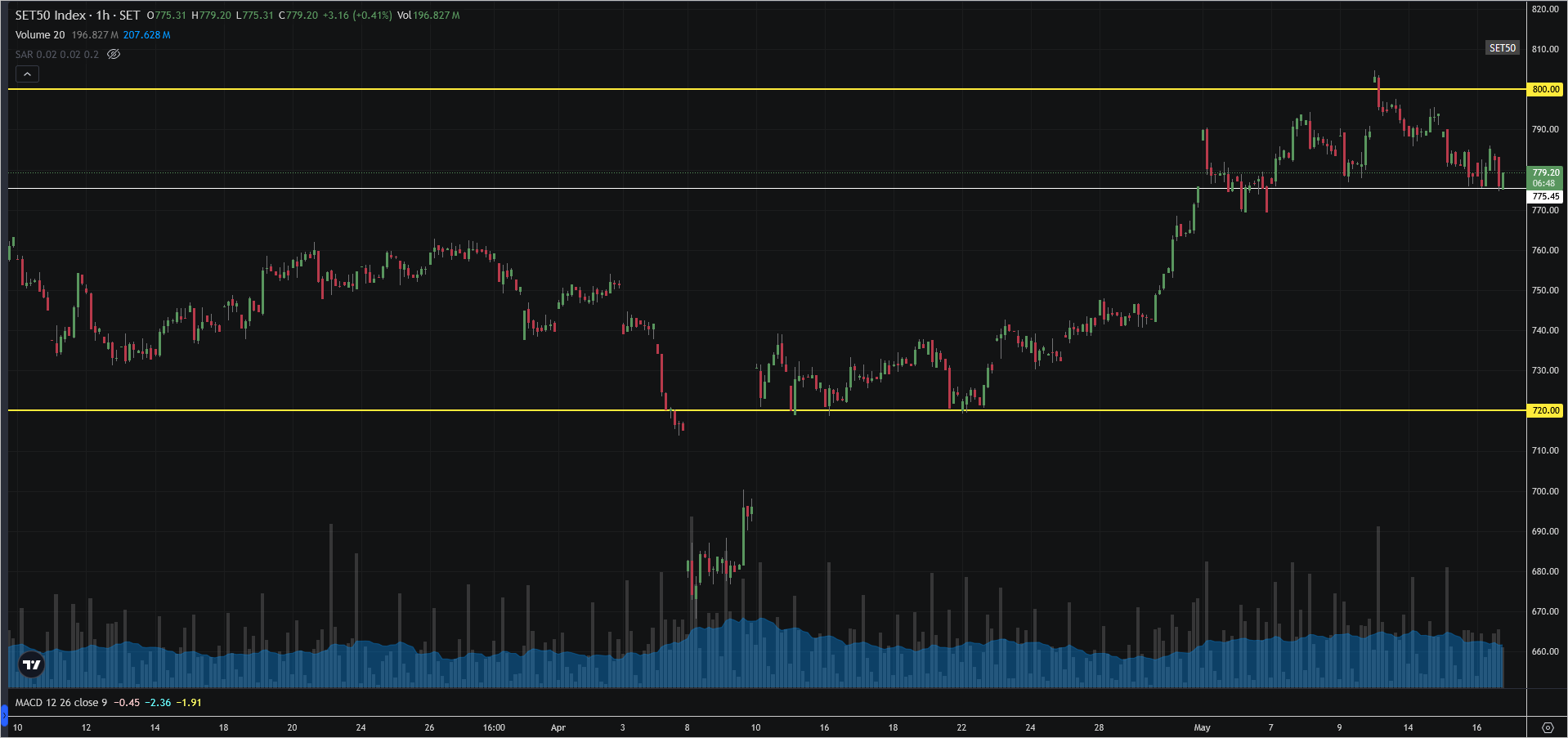This screenshot has width=1568, height=738.
Task: Click the -0.45 MACD histogram value
Action: (x=127, y=703)
